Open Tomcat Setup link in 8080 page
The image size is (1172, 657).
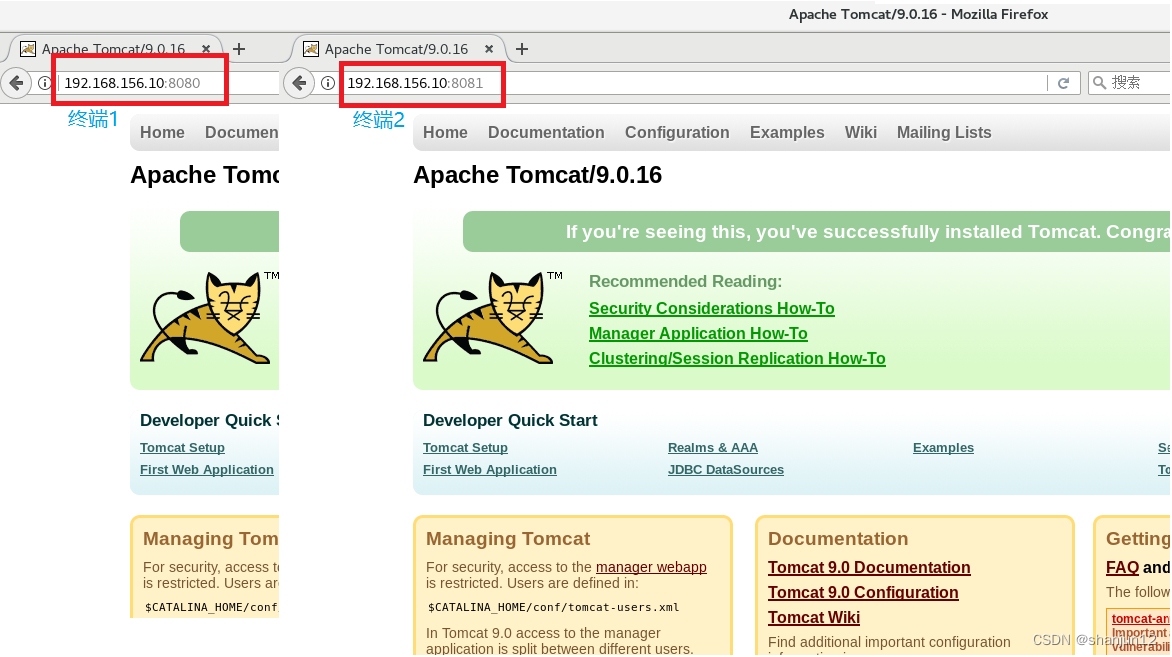tap(182, 448)
